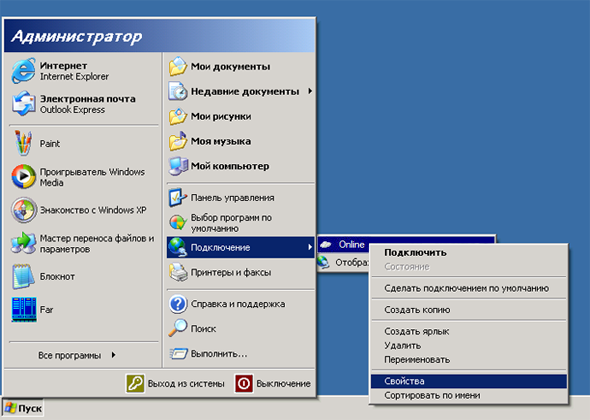This screenshot has height=420, width=590.
Task: Expand Все программы arrow
Action: click(113, 355)
